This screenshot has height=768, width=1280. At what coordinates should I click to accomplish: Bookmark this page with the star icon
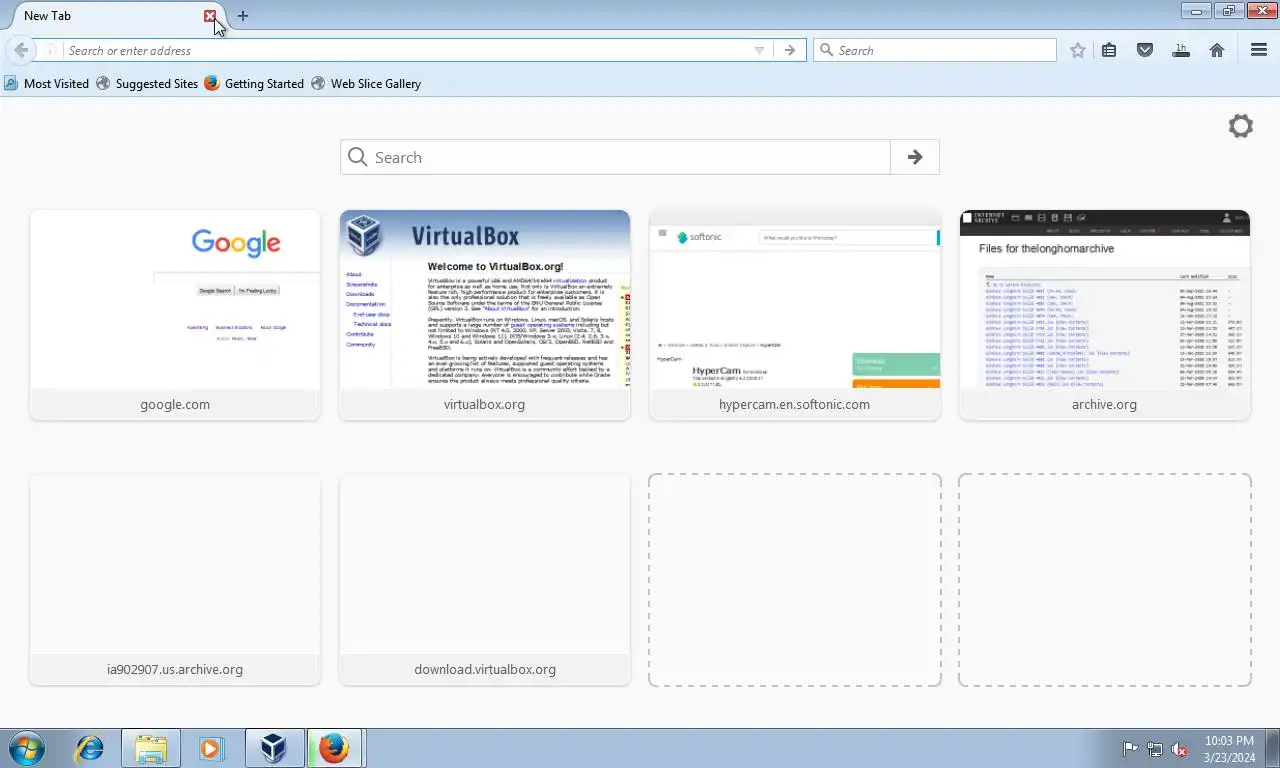(1077, 50)
